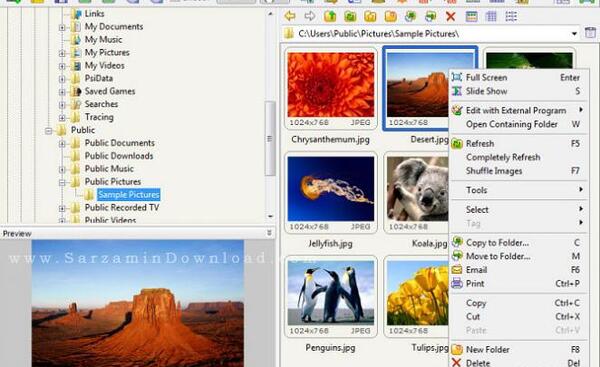
Task: Click folder tree scrollbar up arrow
Action: point(271,13)
